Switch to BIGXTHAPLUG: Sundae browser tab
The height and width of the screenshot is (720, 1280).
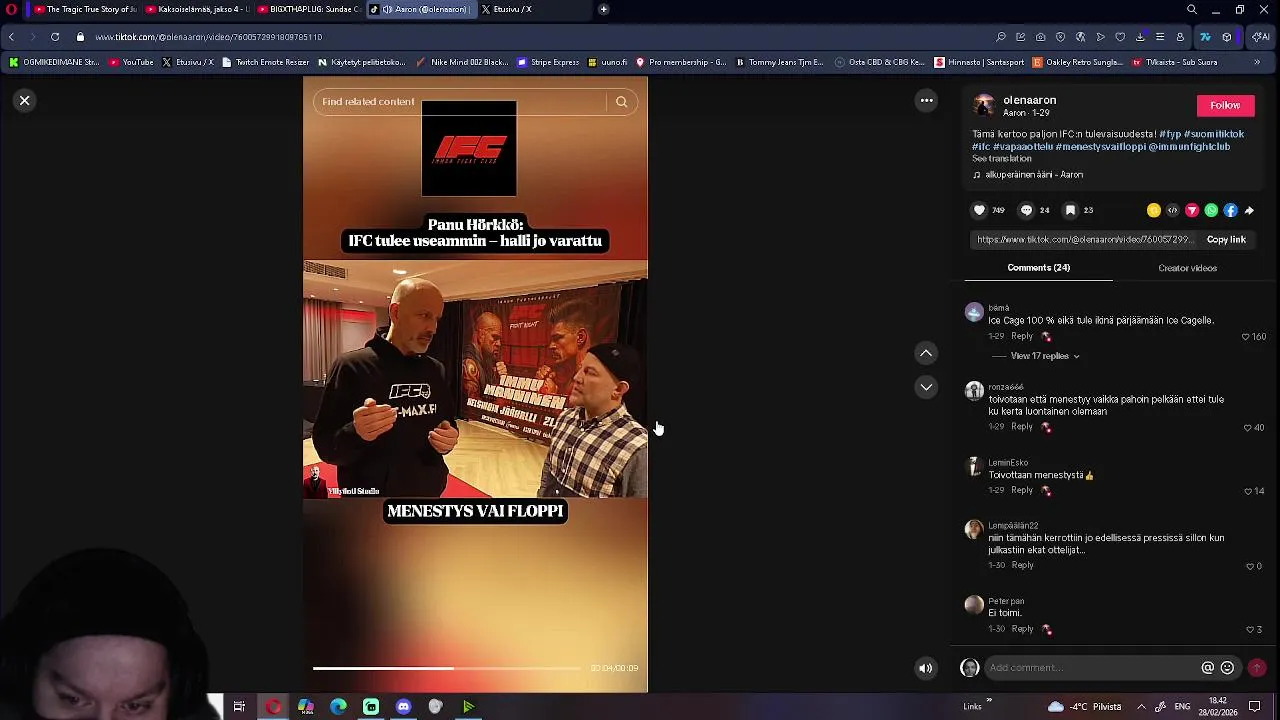[308, 9]
